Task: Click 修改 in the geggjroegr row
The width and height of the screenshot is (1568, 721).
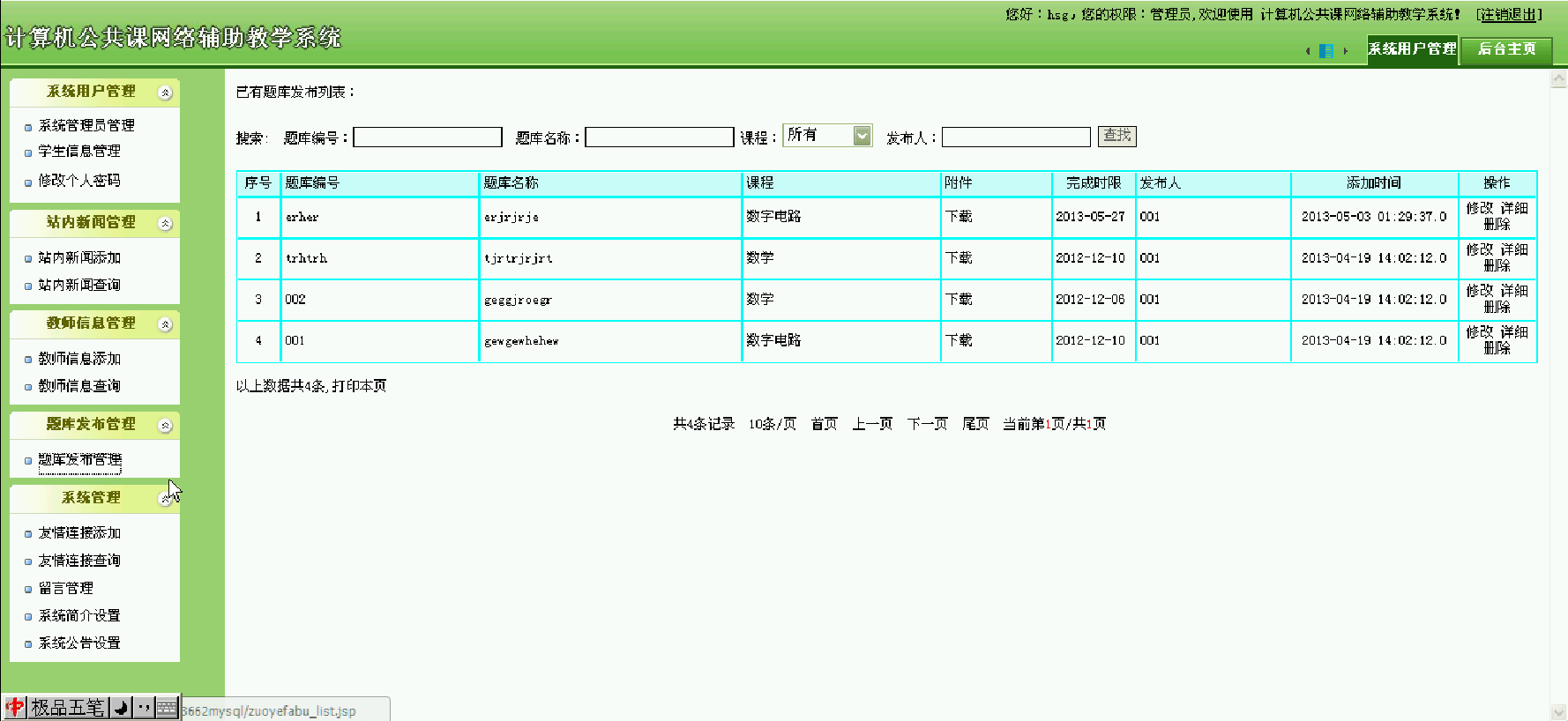Action: (x=1480, y=291)
